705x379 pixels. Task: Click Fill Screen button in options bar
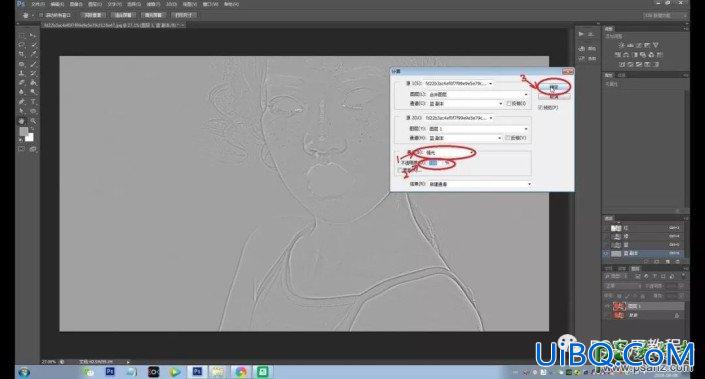pos(153,15)
